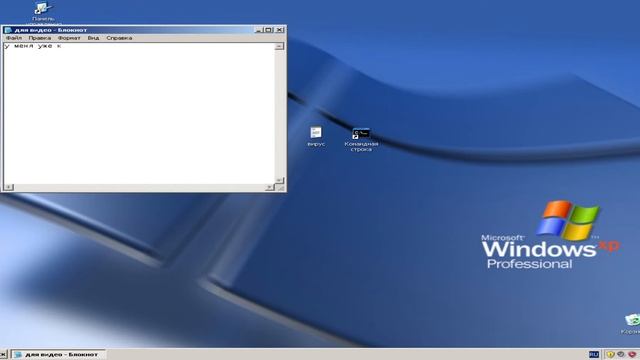Click in the Notepad text area

140,113
